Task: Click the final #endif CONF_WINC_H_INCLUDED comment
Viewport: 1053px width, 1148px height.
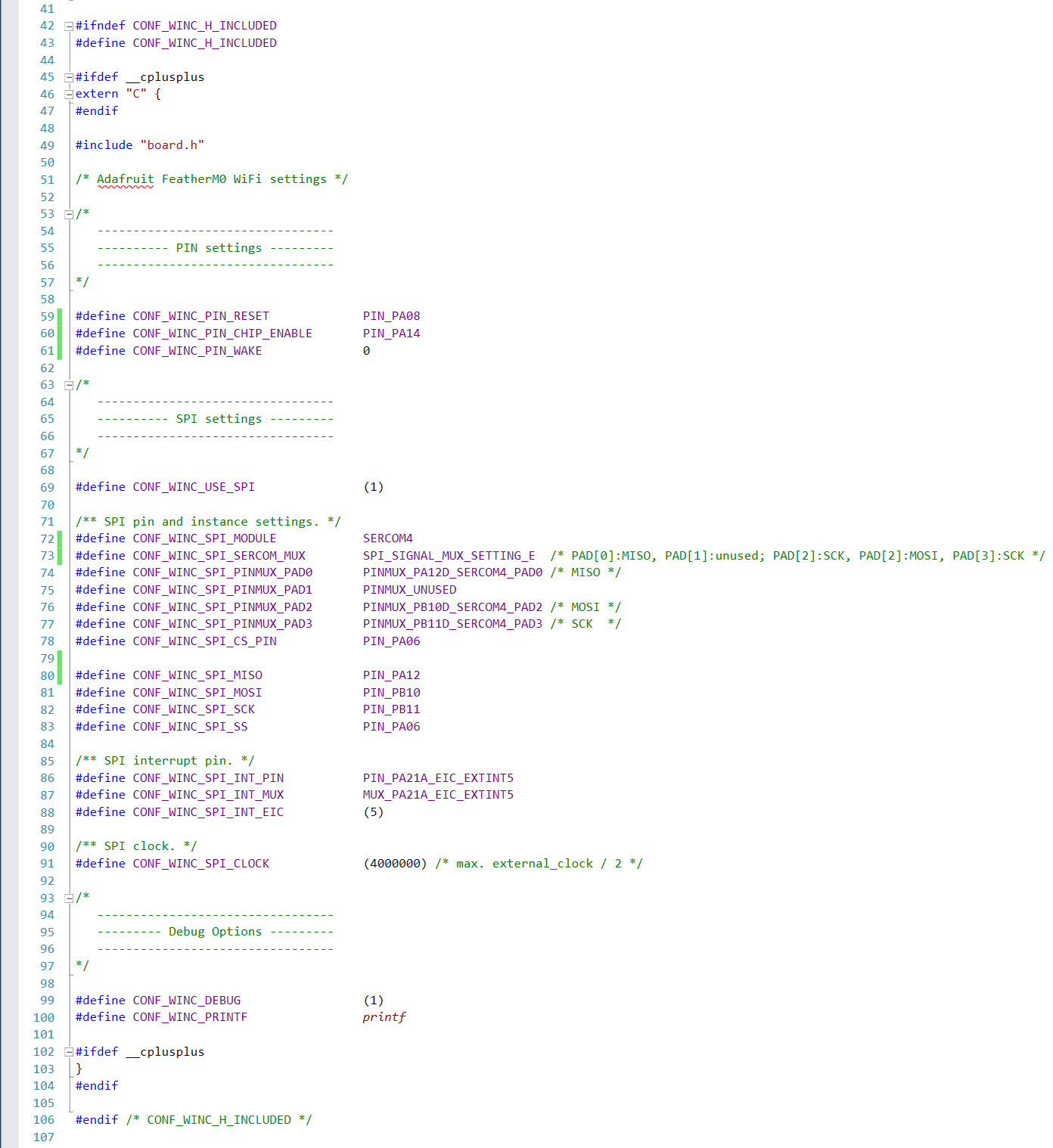Action: (x=219, y=1120)
